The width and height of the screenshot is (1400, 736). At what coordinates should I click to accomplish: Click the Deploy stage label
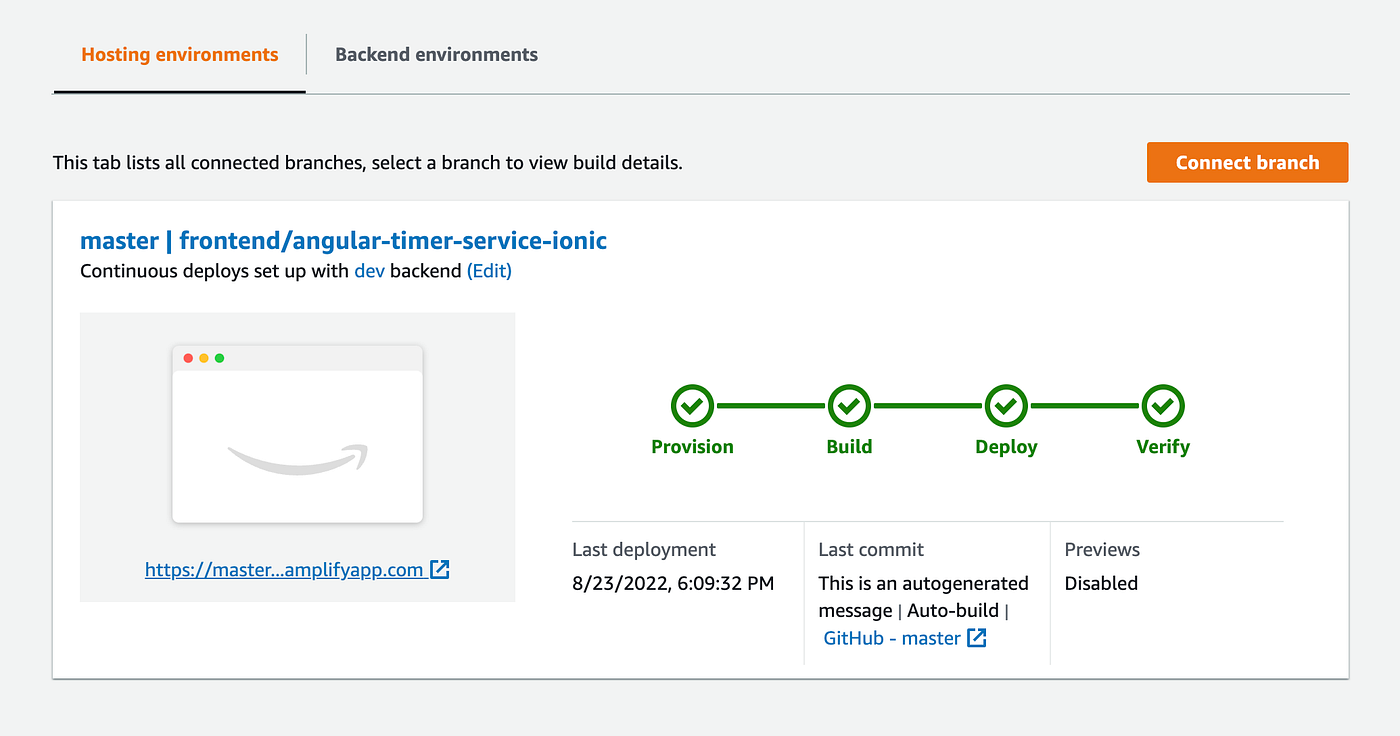pos(1006,447)
